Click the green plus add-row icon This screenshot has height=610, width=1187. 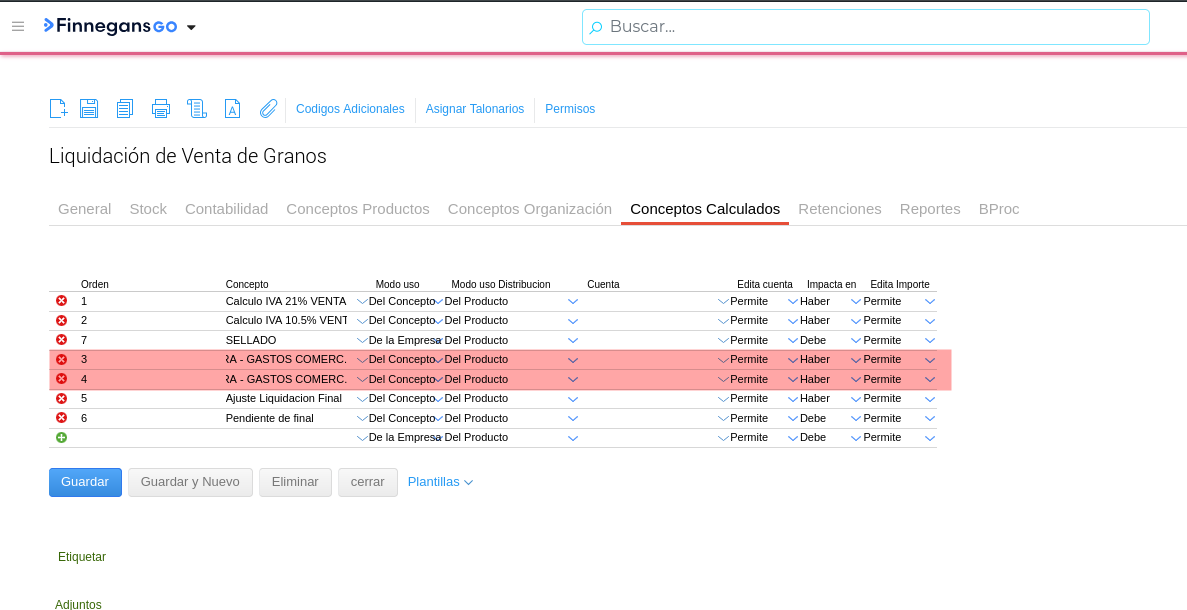click(x=61, y=438)
